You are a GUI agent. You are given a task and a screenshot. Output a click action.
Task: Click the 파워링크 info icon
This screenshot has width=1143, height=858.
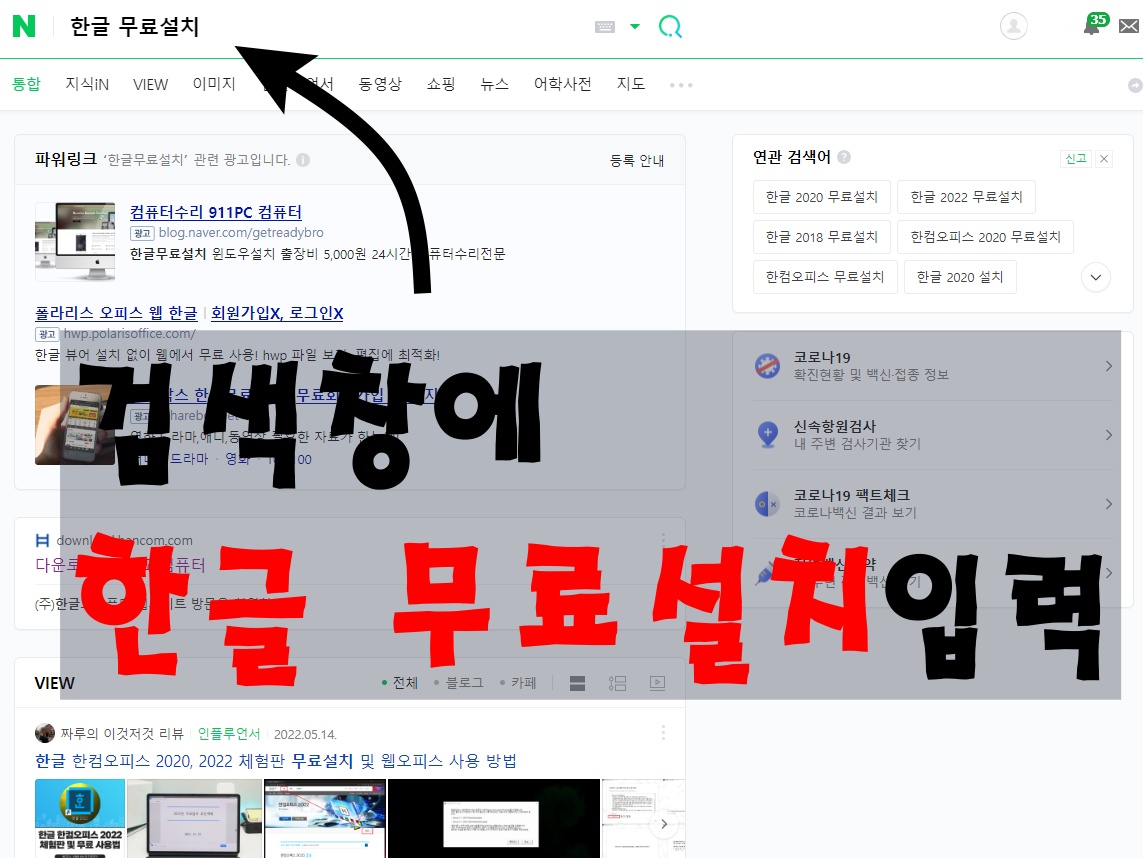coord(303,160)
